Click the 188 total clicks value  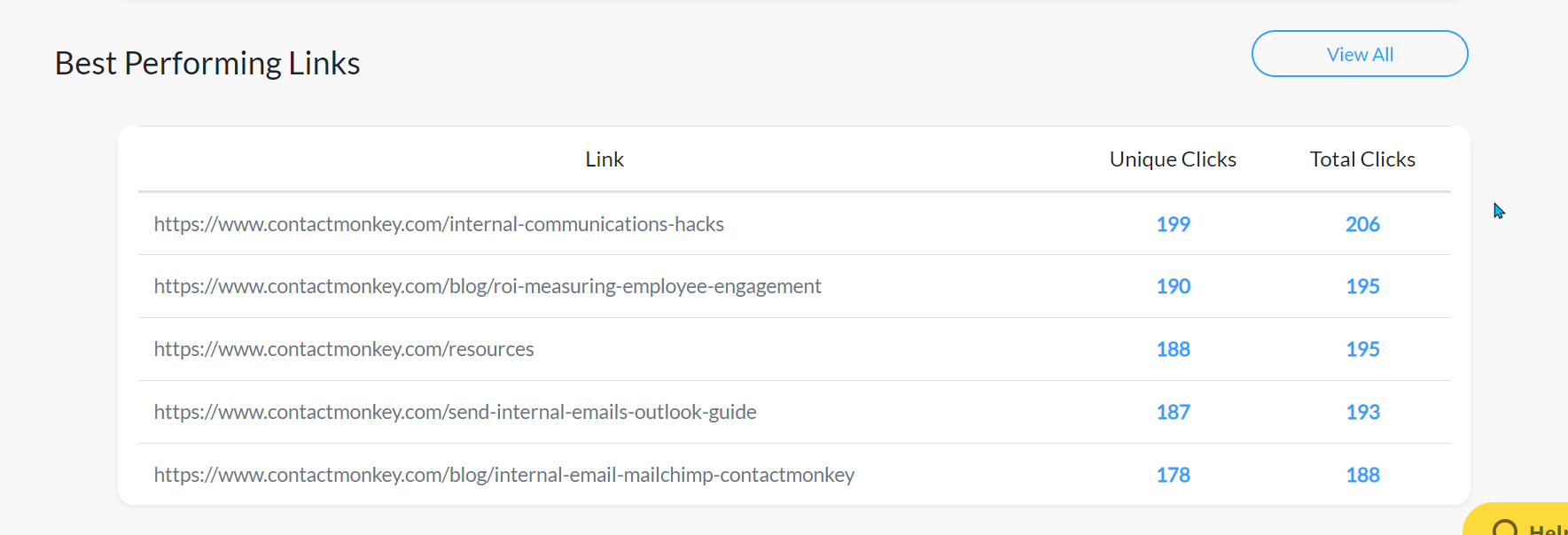click(x=1362, y=475)
